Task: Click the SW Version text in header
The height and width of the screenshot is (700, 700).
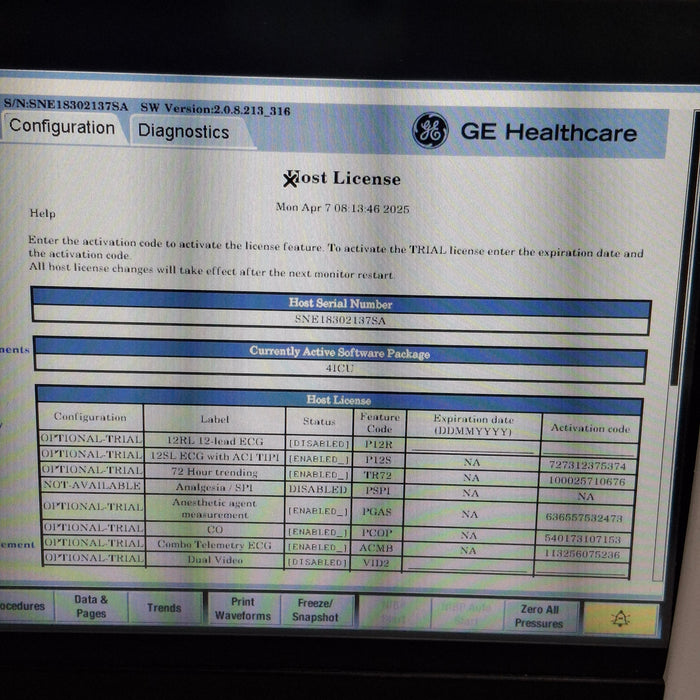Action: pos(215,109)
